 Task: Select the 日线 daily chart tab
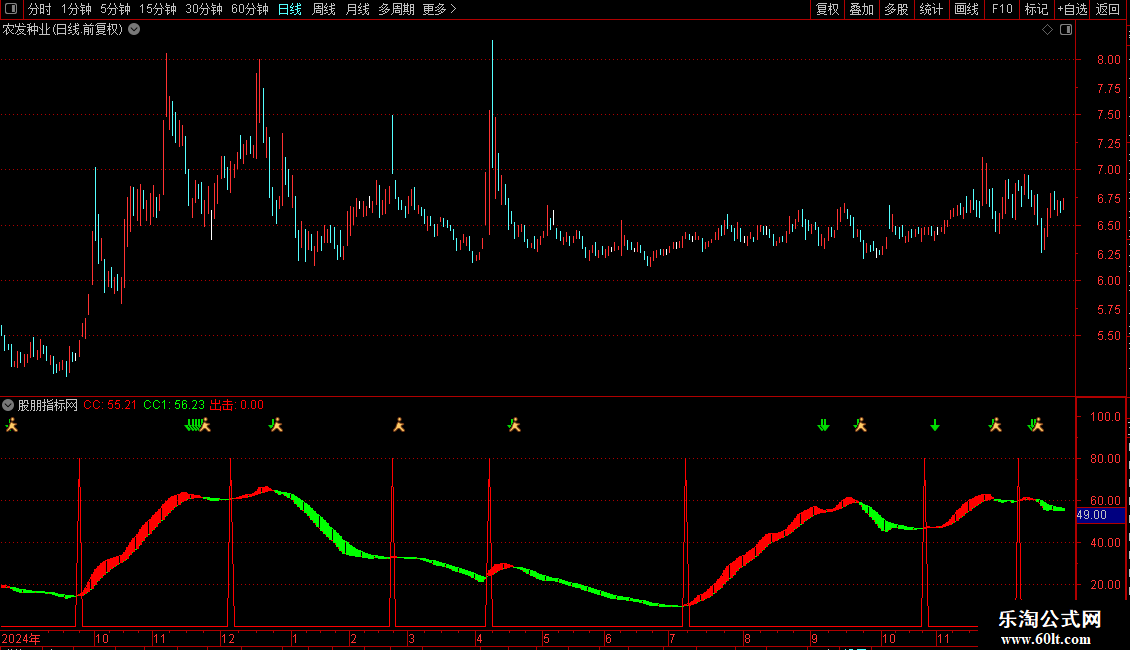[290, 9]
